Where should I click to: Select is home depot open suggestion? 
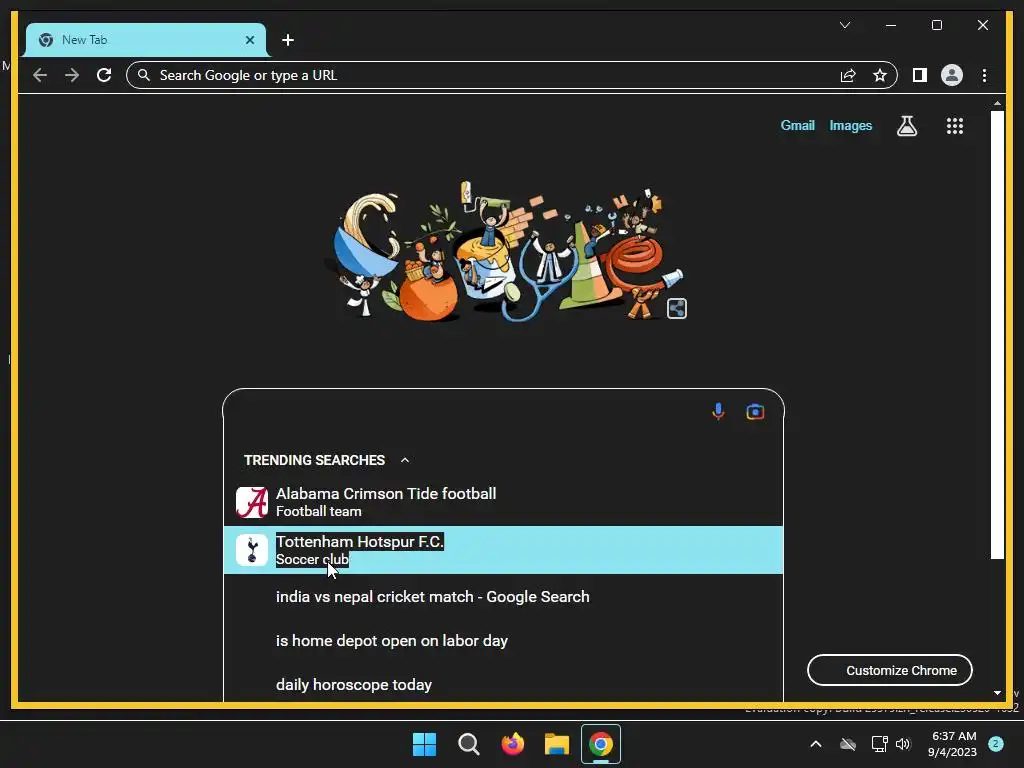coord(503,641)
